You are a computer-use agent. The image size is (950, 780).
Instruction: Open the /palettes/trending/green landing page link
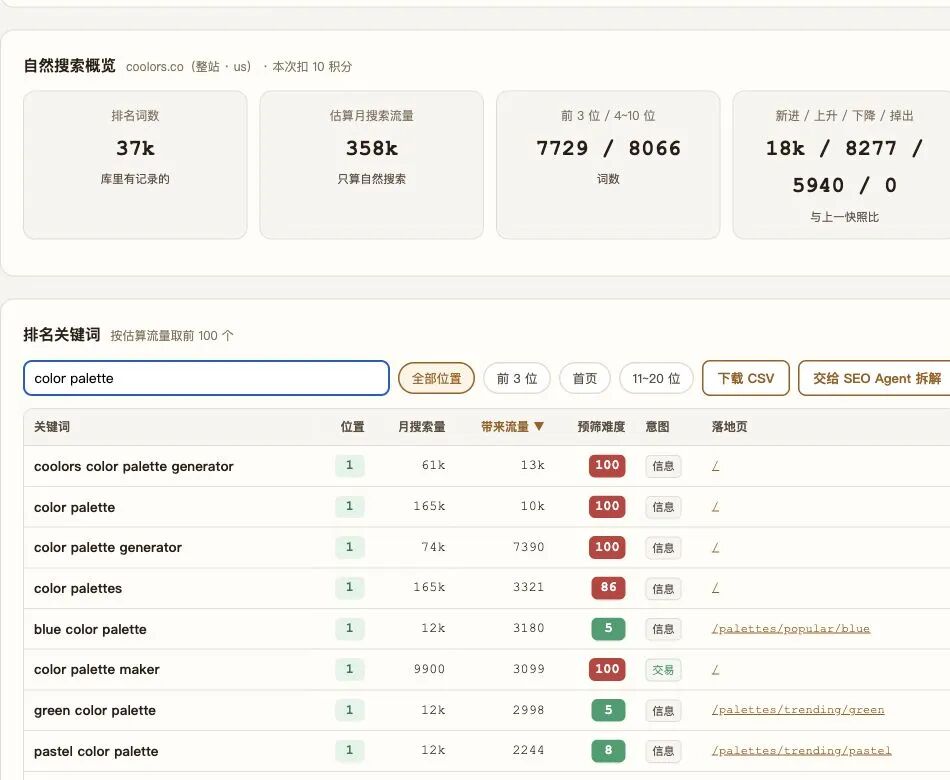click(x=798, y=710)
